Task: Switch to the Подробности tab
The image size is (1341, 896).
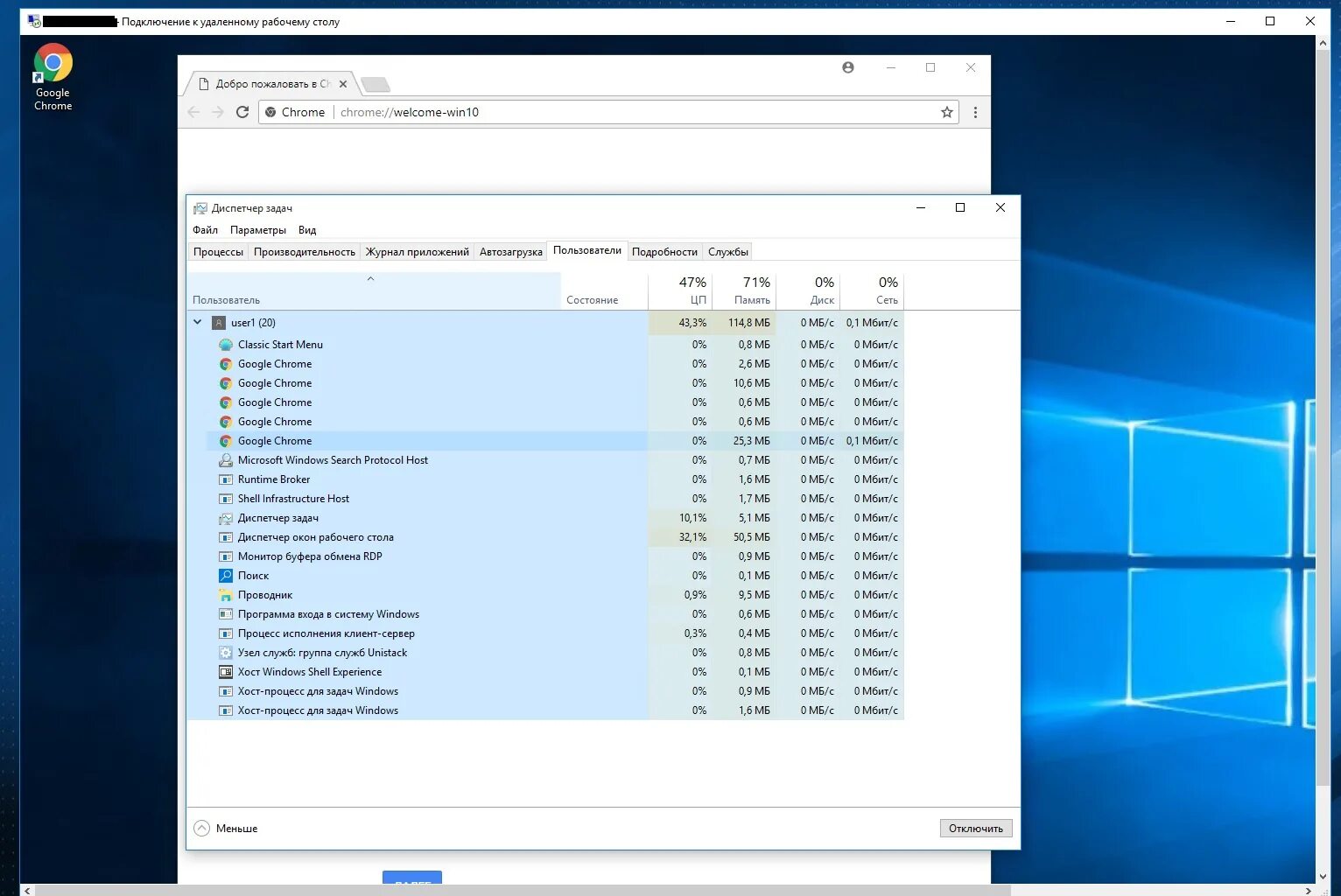Action: click(x=664, y=252)
